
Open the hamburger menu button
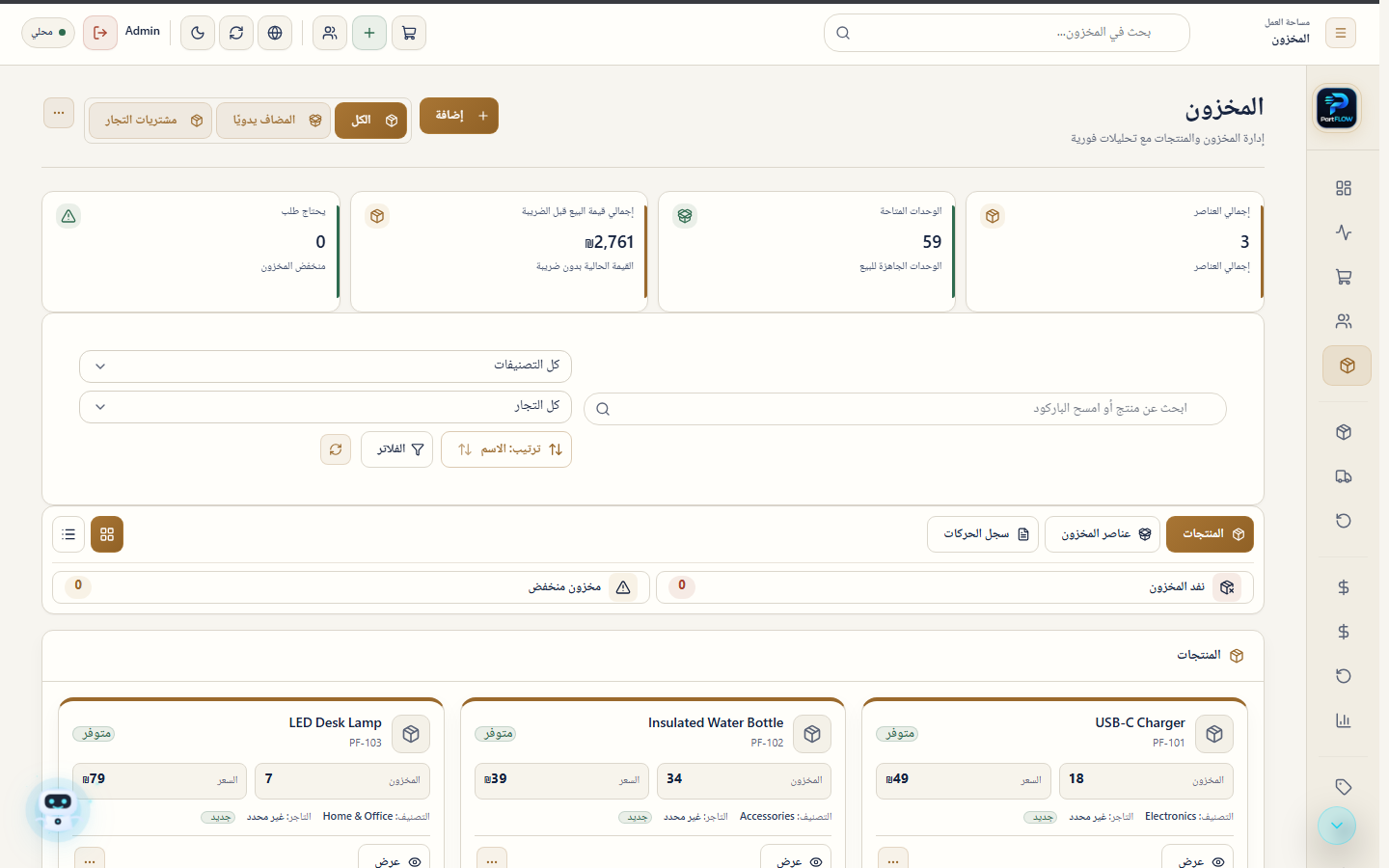point(1341,33)
